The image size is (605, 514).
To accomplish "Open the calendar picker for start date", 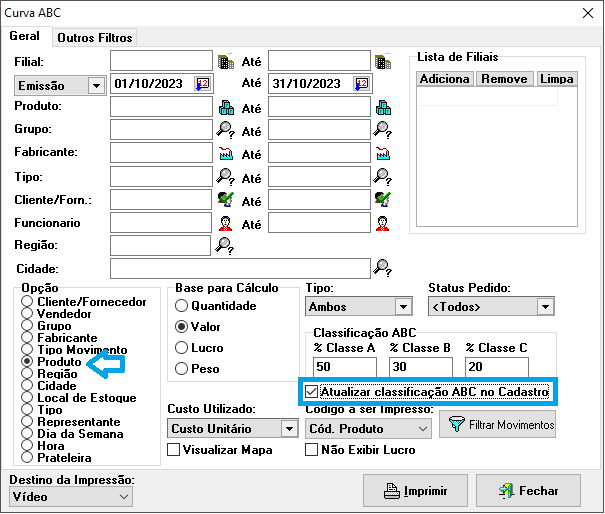I will click(x=203, y=84).
